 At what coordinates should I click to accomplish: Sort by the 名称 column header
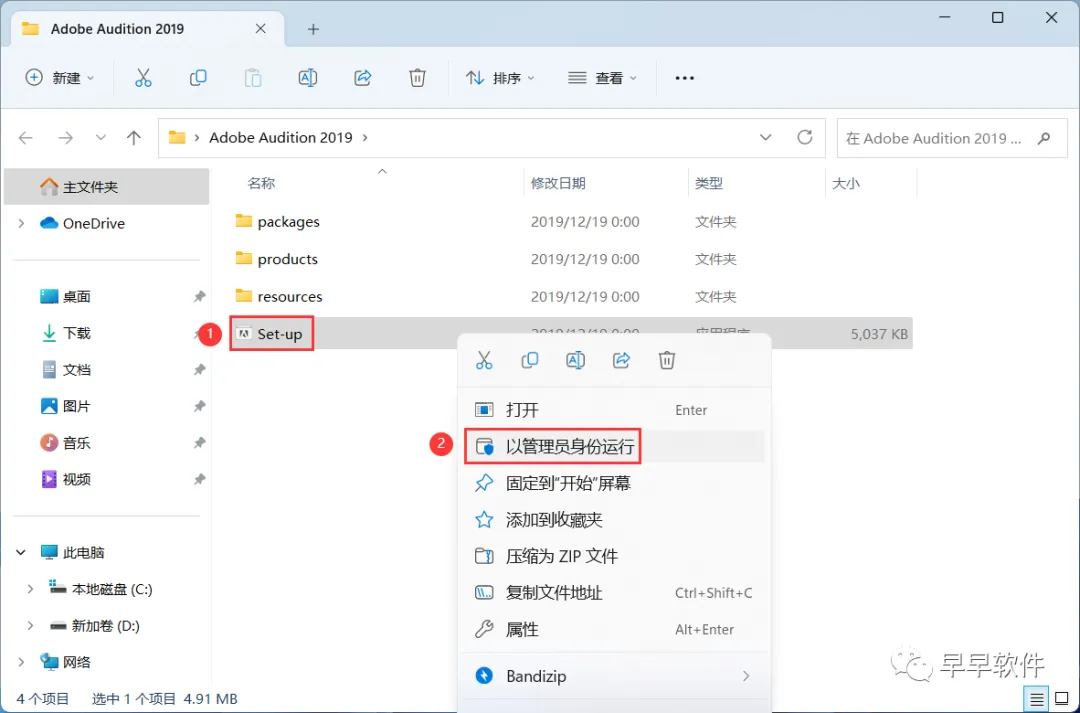261,183
